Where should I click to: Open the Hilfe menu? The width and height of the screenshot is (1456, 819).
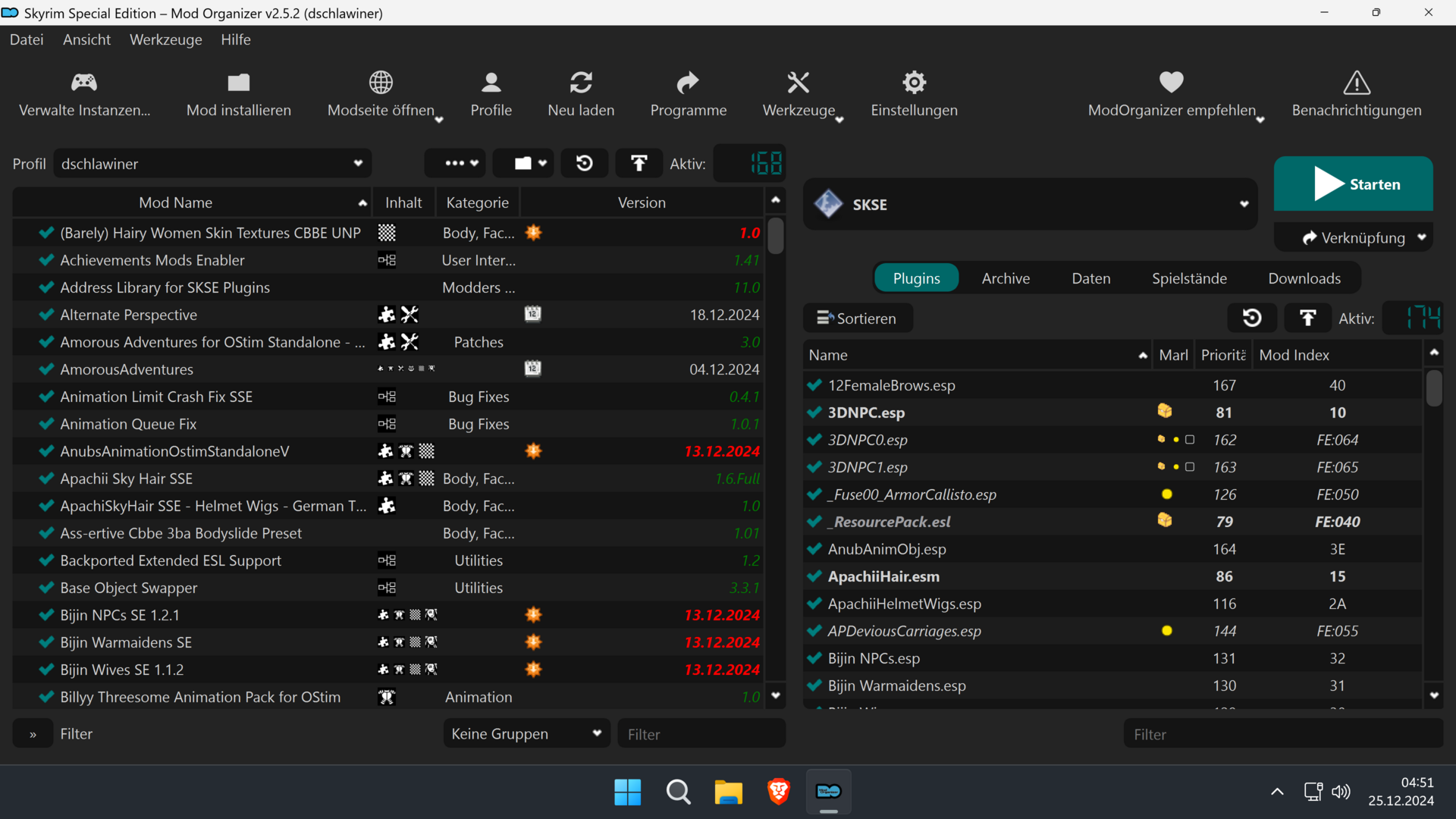tap(236, 39)
